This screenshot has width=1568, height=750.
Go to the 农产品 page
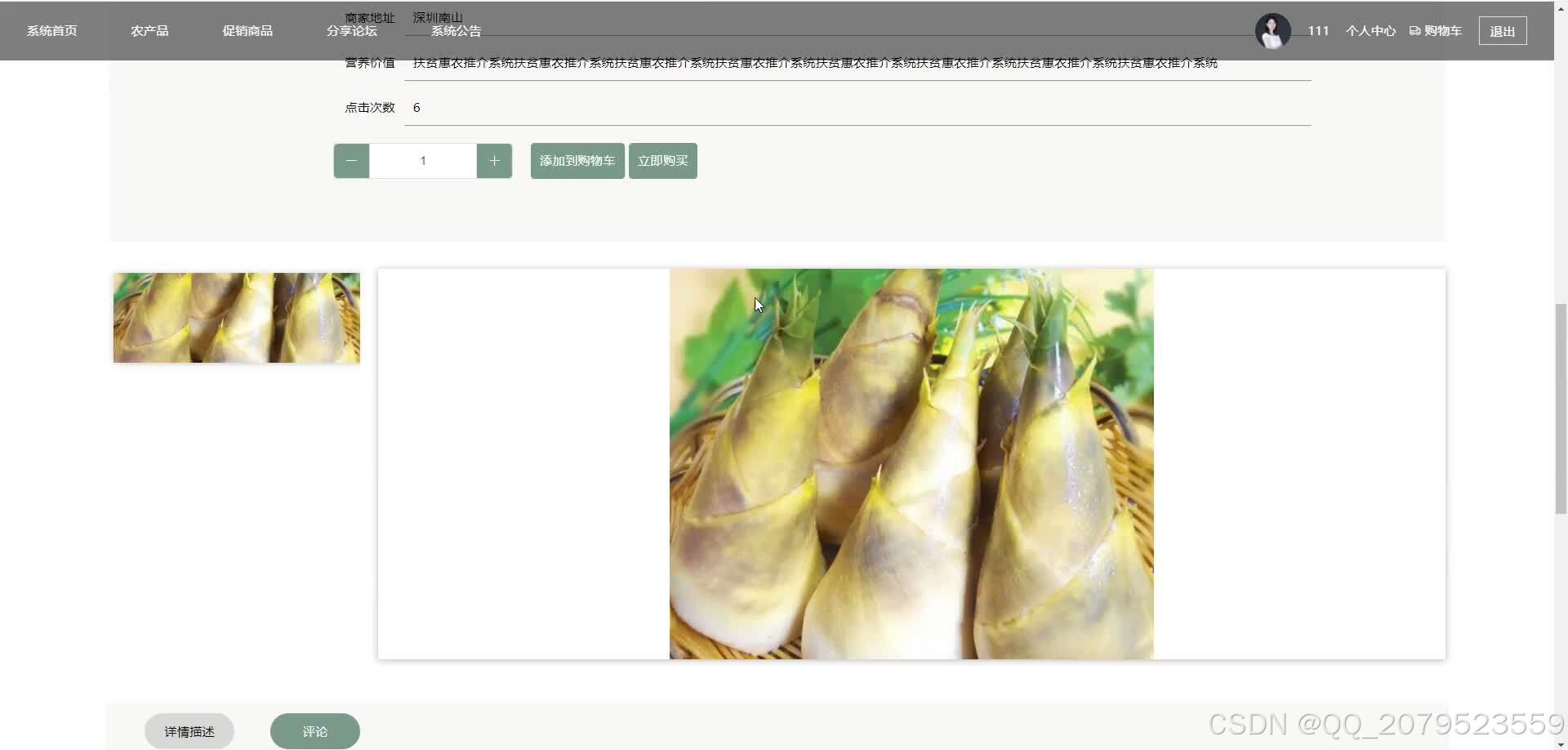(149, 31)
